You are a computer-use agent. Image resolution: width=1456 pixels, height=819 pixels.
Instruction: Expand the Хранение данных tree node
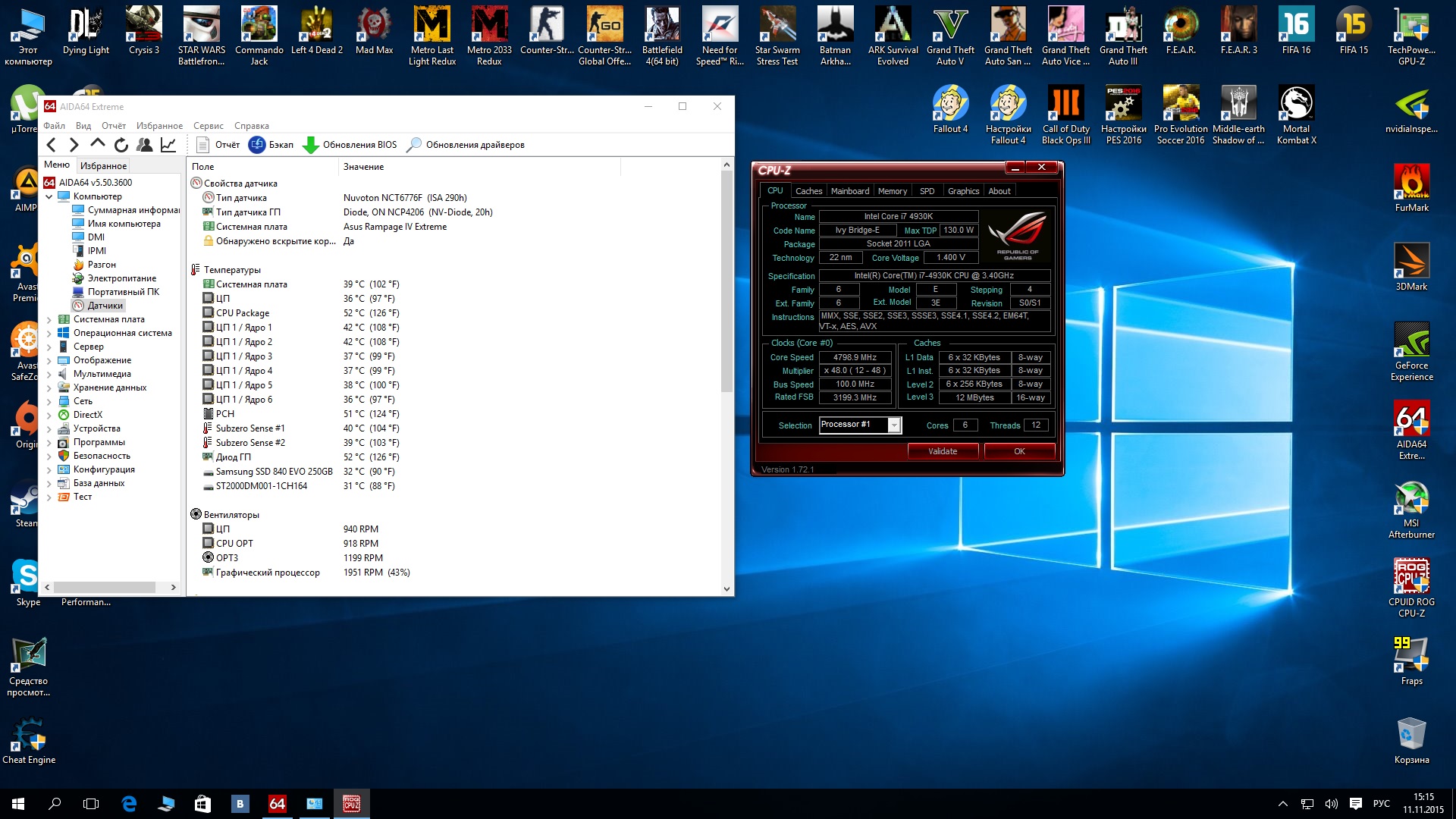(49, 388)
